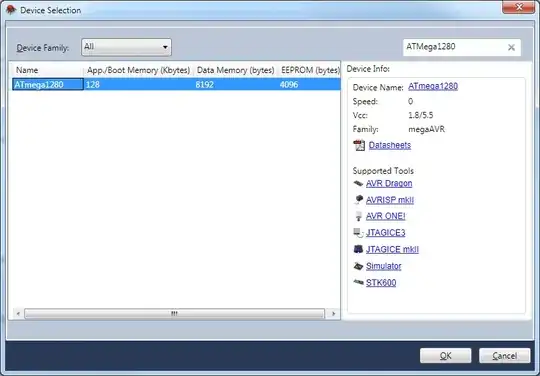Click the scrollbar left arrow
This screenshot has height=376, width=540.
point(18,314)
